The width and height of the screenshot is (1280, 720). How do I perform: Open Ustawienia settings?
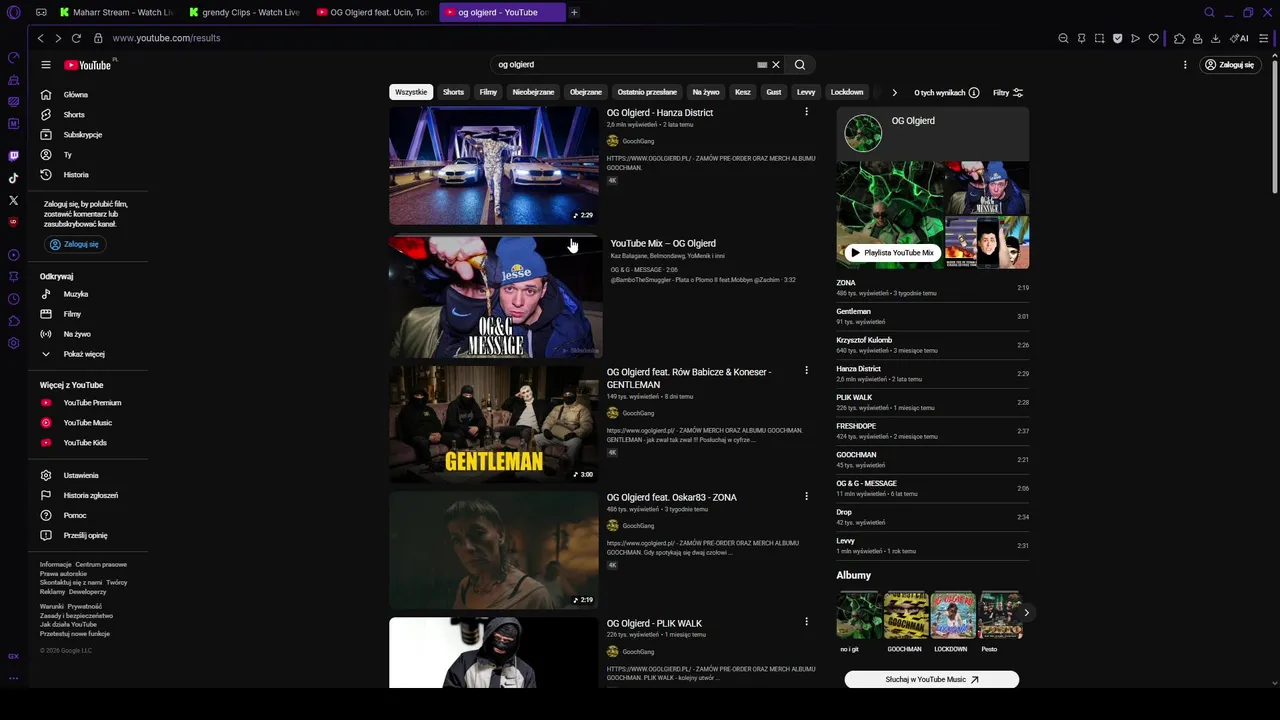pos(88,476)
